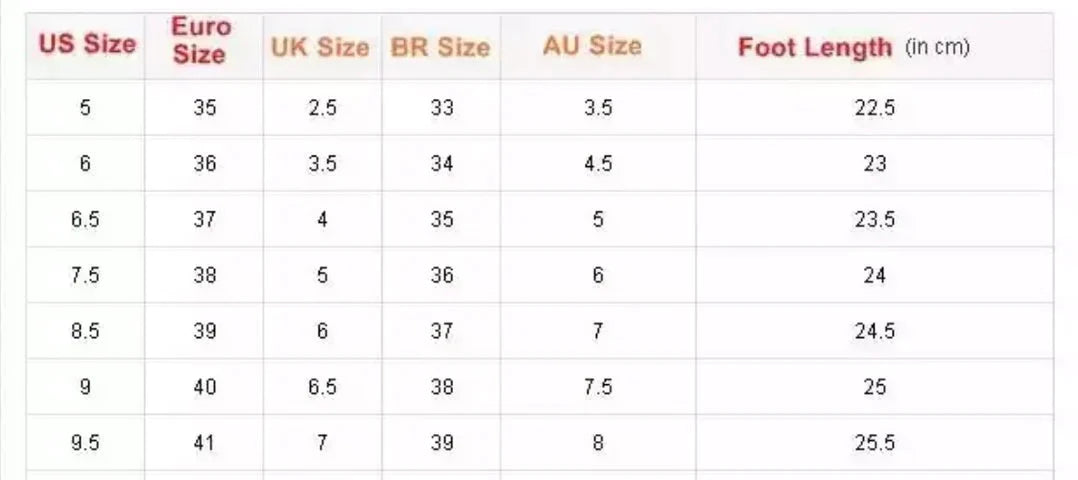This screenshot has height=480, width=1078.
Task: Select US size 9.5 cell
Action: pos(85,443)
